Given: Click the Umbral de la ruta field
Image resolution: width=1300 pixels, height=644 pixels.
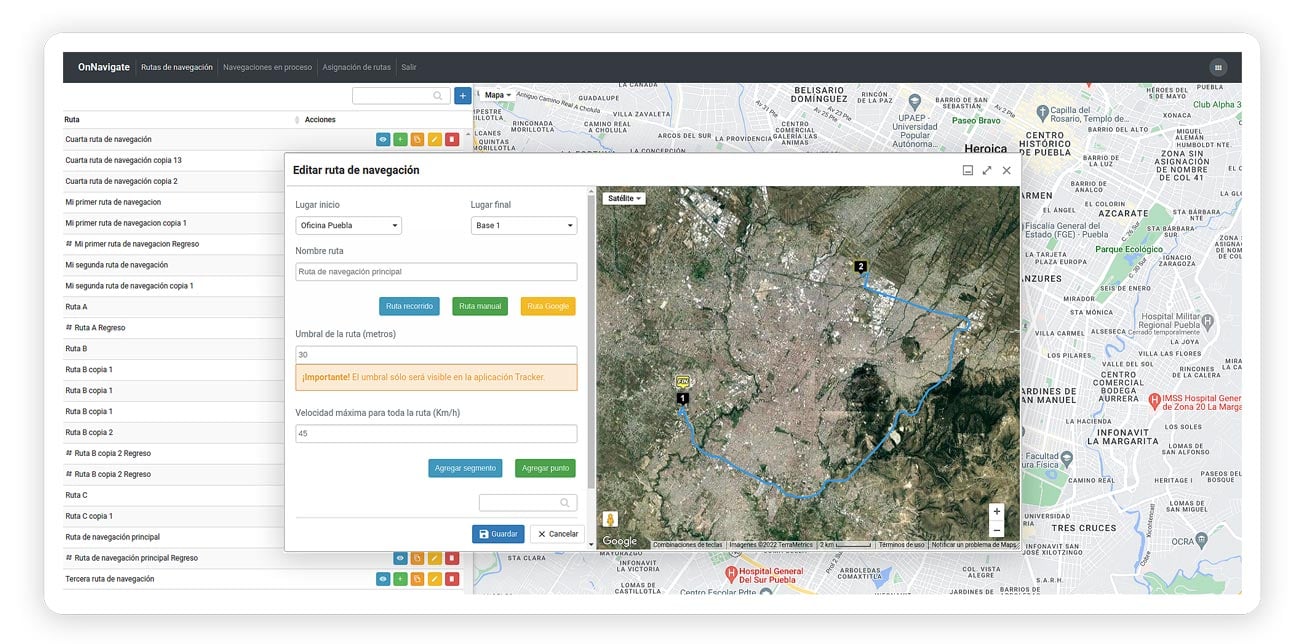Looking at the screenshot, I should (x=436, y=354).
